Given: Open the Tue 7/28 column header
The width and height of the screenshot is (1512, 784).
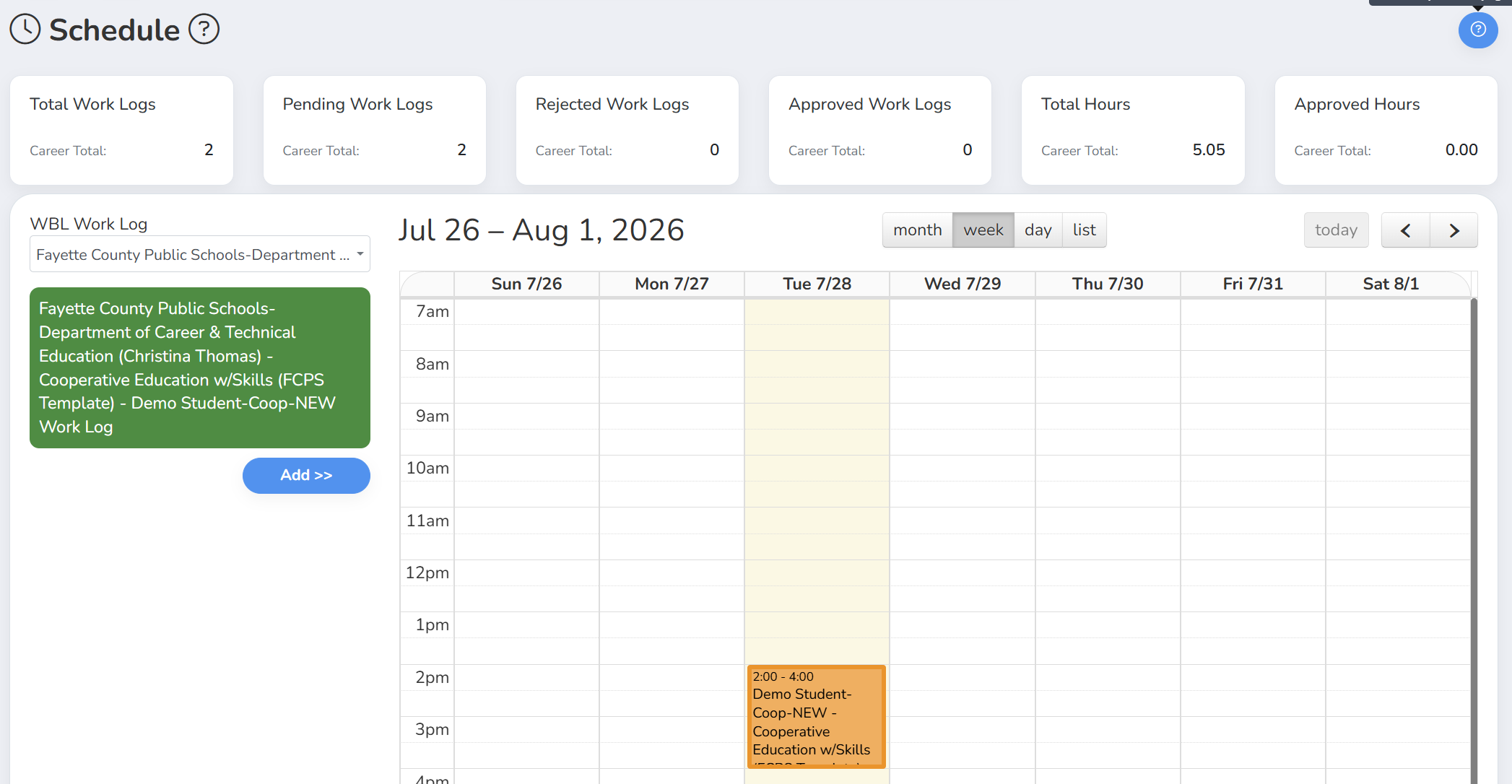Looking at the screenshot, I should [x=817, y=284].
